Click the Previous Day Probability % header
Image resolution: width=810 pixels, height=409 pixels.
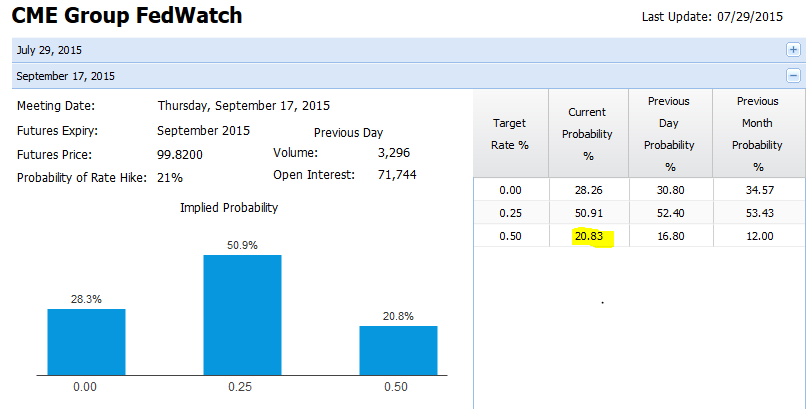pyautogui.click(x=671, y=134)
